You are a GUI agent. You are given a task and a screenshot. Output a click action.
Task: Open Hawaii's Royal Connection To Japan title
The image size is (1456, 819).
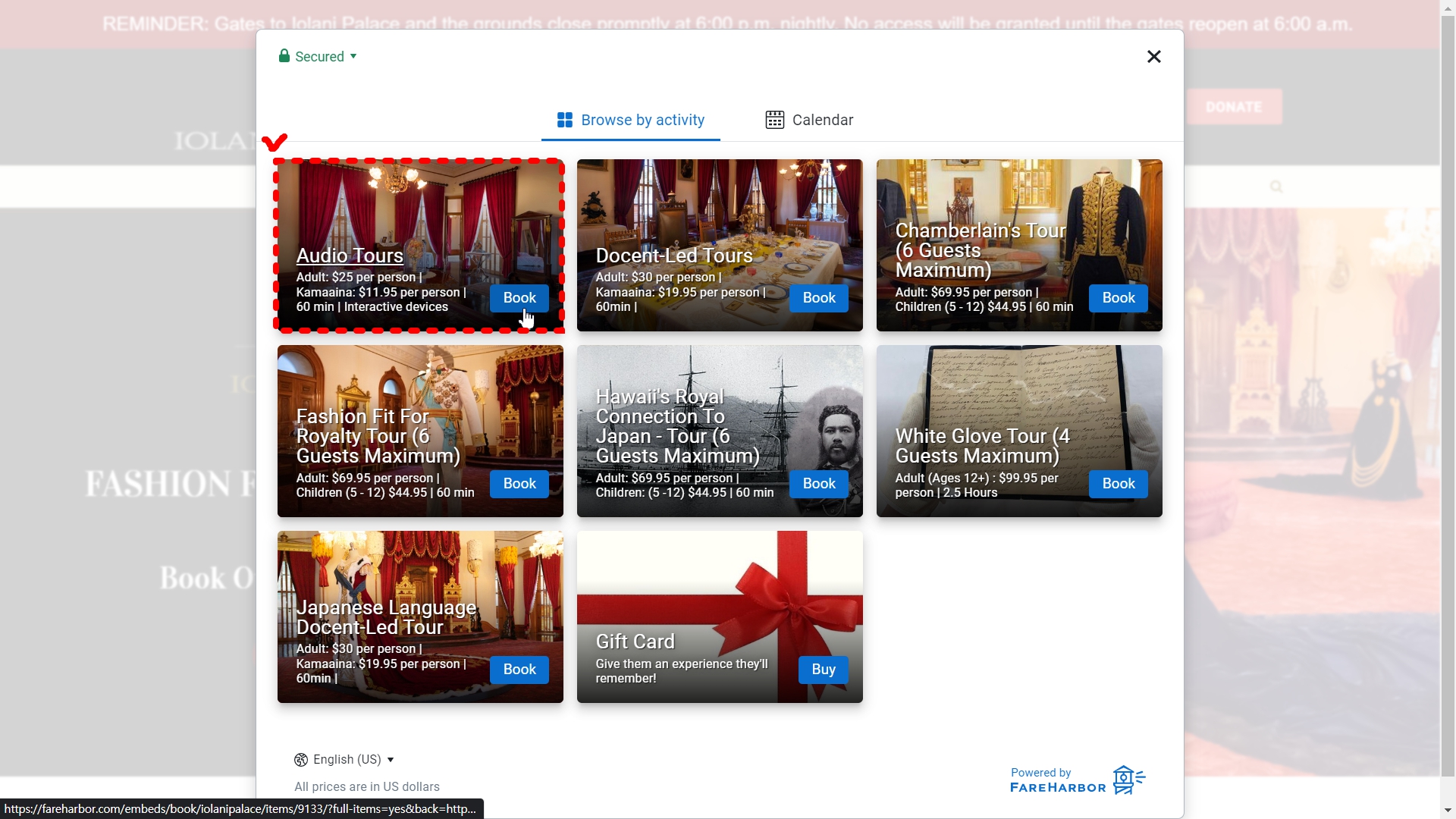click(x=677, y=426)
